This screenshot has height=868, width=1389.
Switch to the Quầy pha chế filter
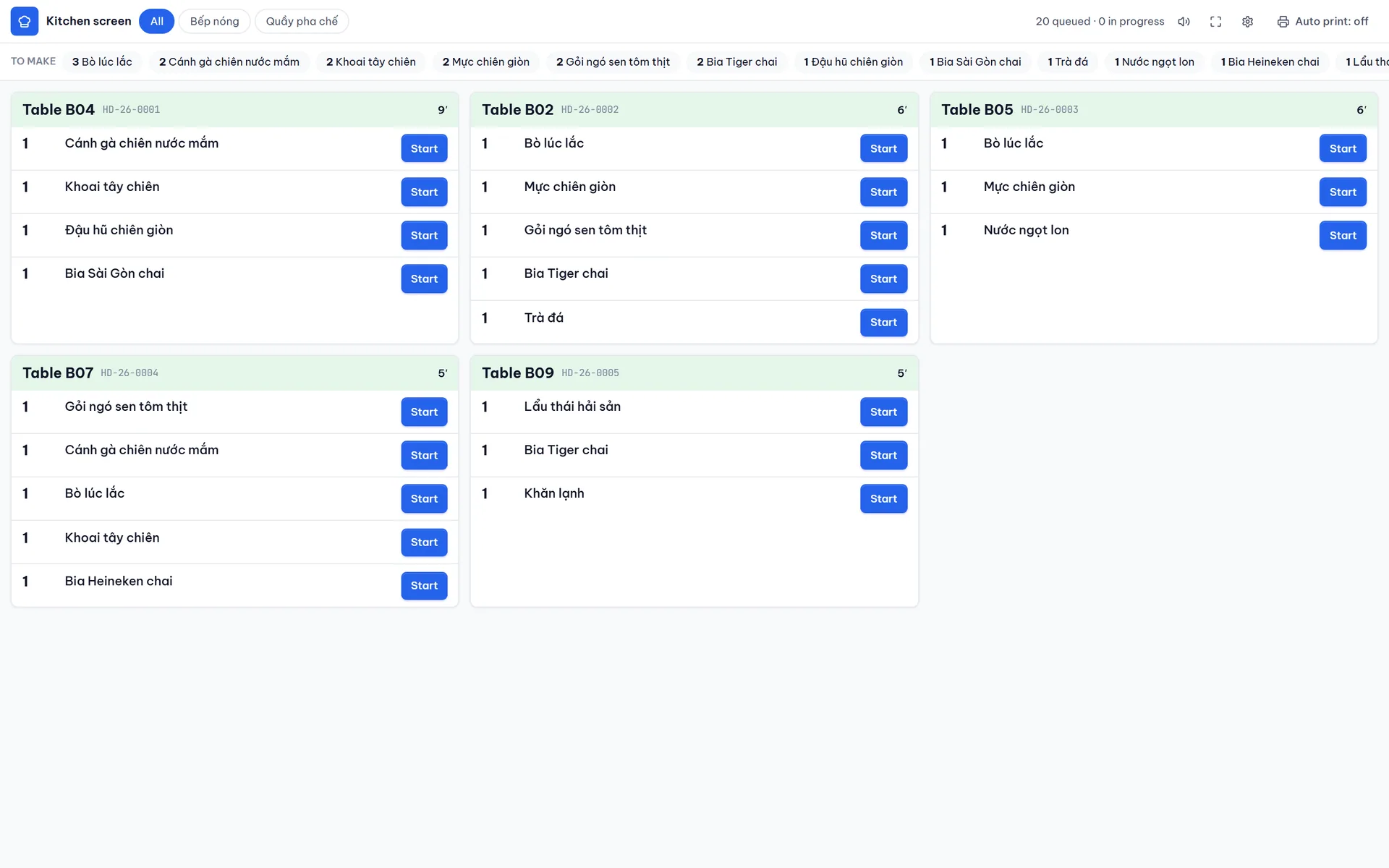click(302, 22)
